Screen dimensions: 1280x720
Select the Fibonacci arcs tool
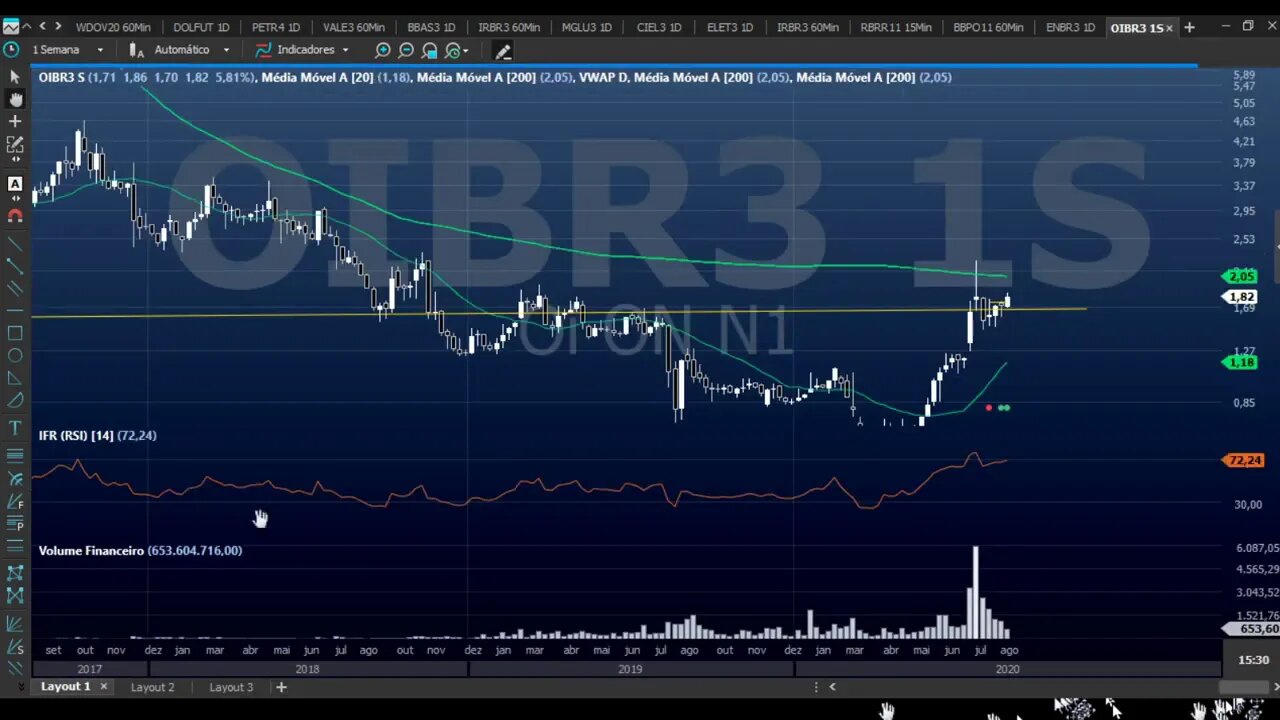point(15,478)
